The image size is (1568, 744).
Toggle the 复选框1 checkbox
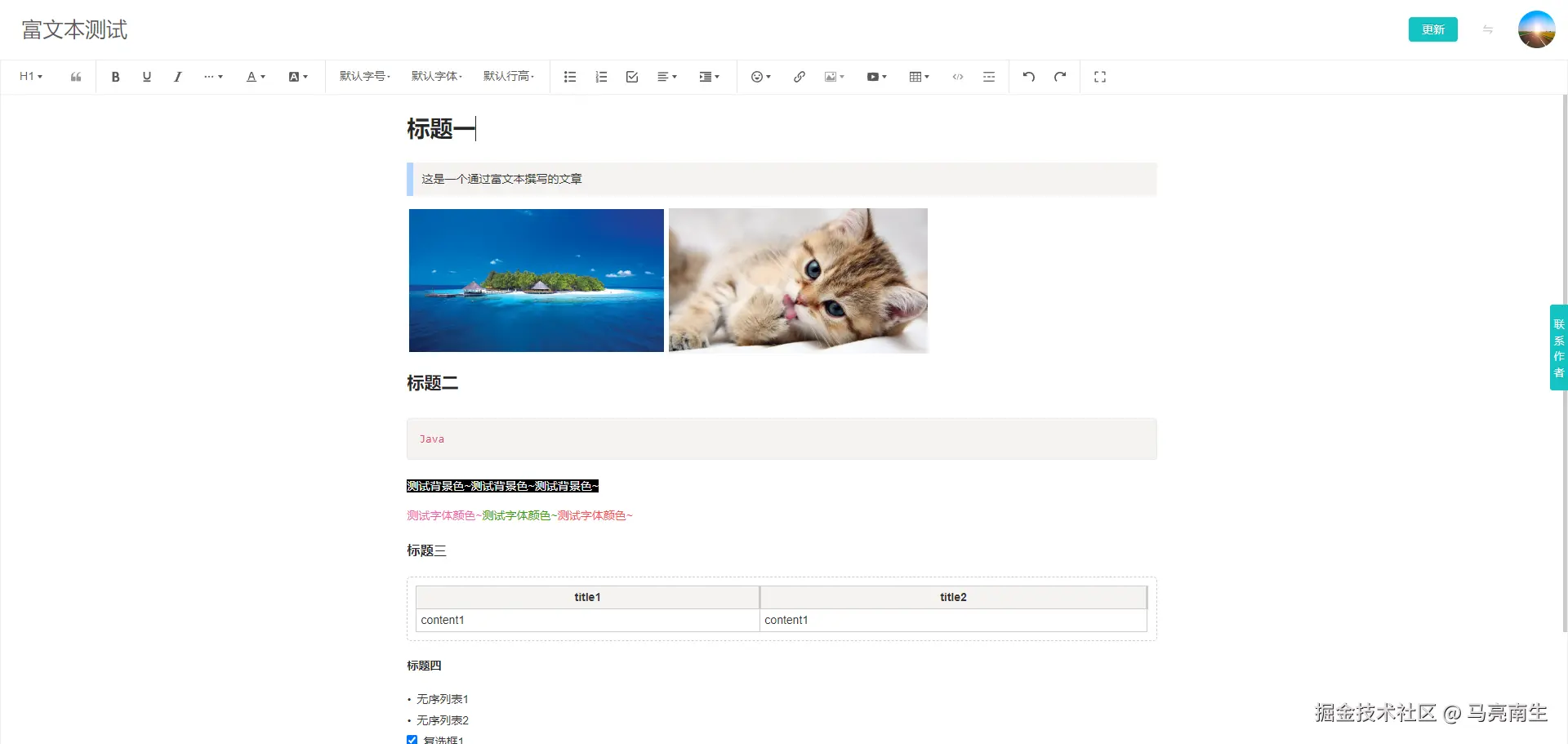coord(411,740)
